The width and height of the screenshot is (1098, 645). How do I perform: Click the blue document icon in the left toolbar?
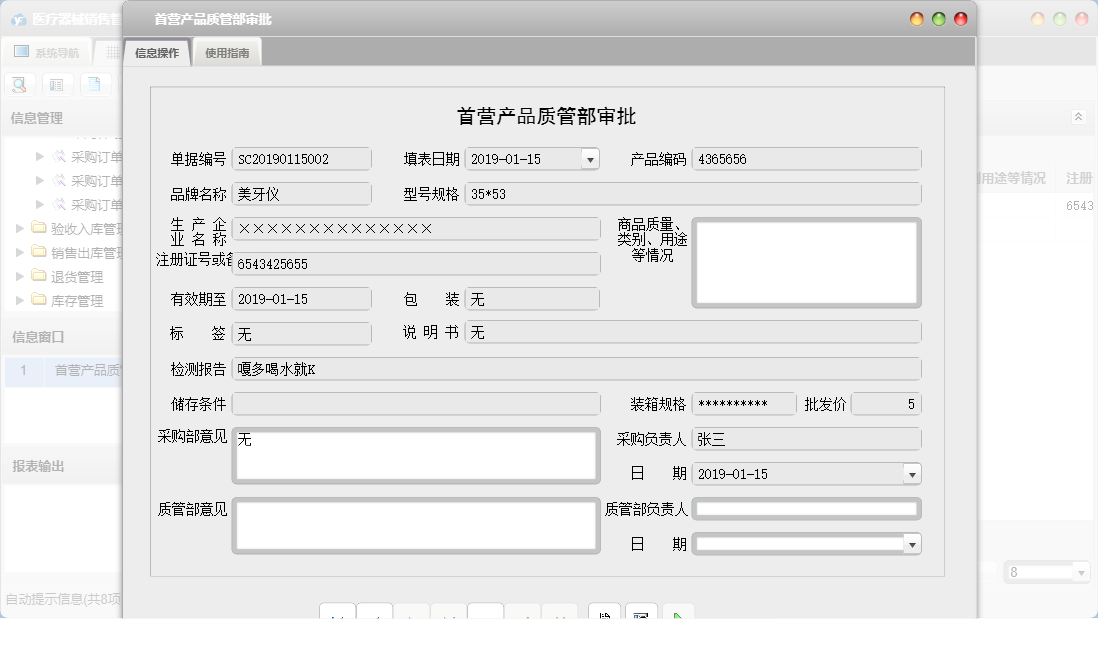[x=93, y=84]
